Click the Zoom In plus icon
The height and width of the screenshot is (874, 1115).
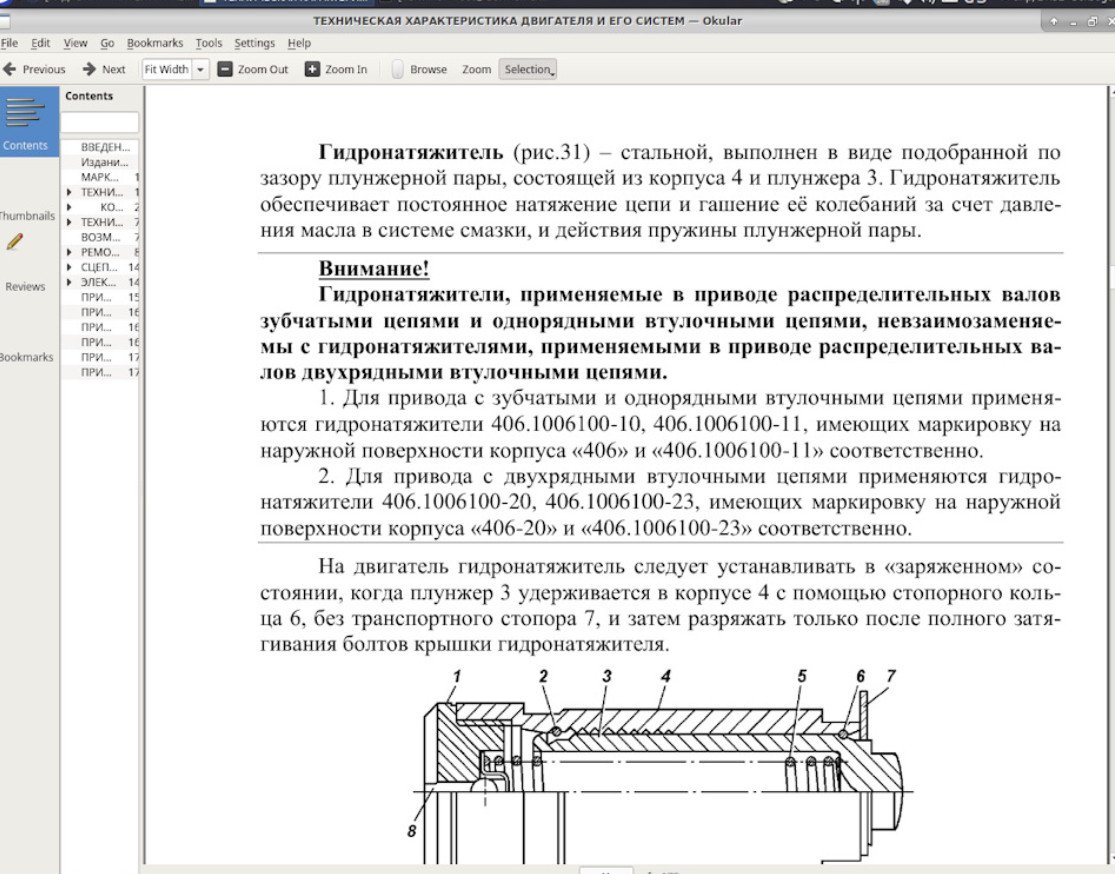(312, 69)
